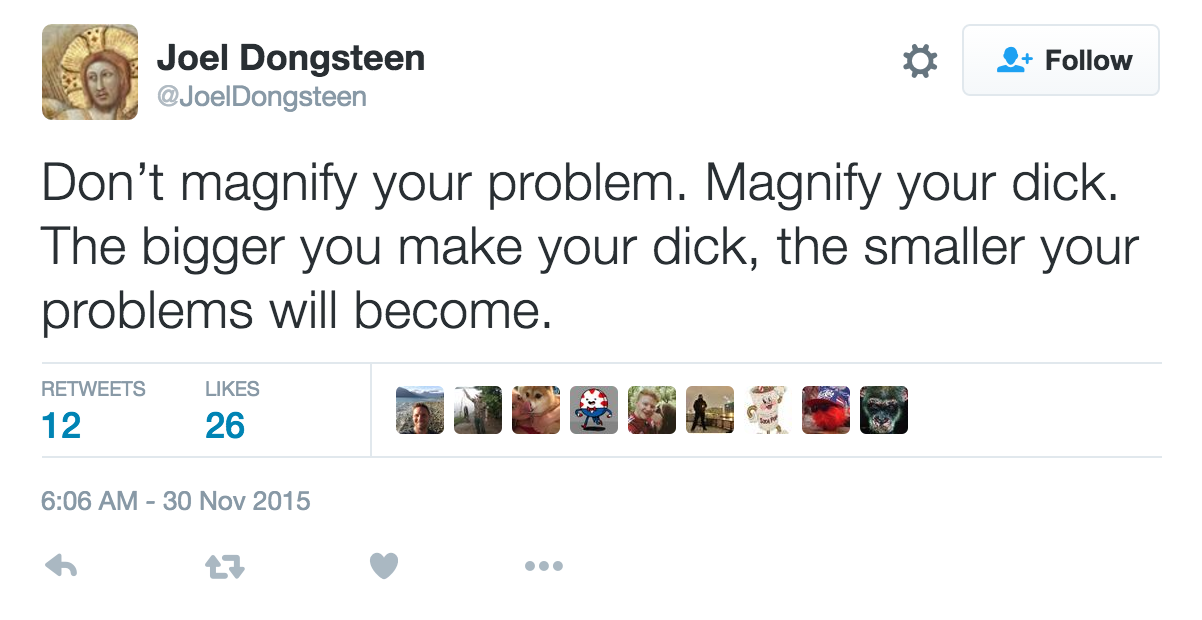
Task: Show the list of 12 retweets
Action: point(93,411)
